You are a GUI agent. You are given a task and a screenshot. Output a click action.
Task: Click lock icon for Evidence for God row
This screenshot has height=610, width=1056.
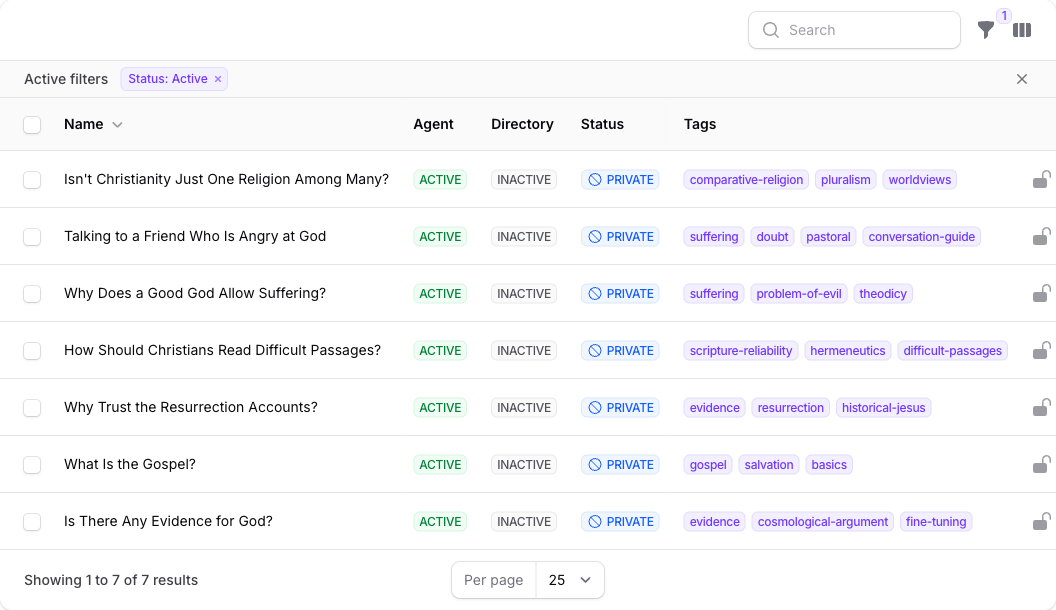1041,522
